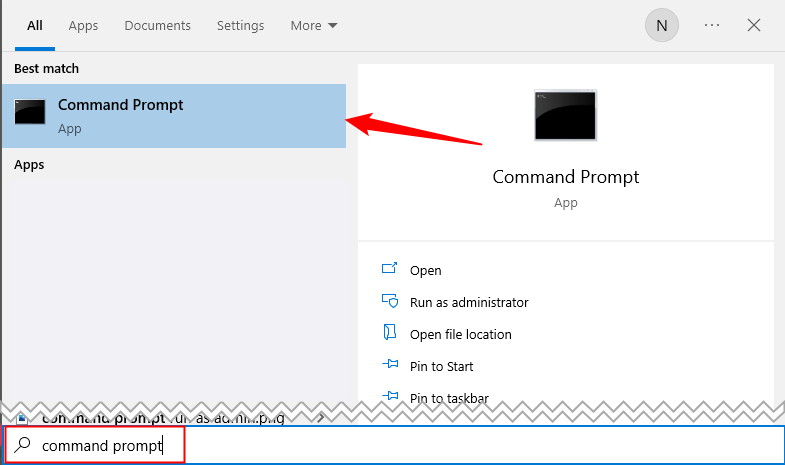Select the Open file location text
The image size is (785, 465).
coord(460,334)
